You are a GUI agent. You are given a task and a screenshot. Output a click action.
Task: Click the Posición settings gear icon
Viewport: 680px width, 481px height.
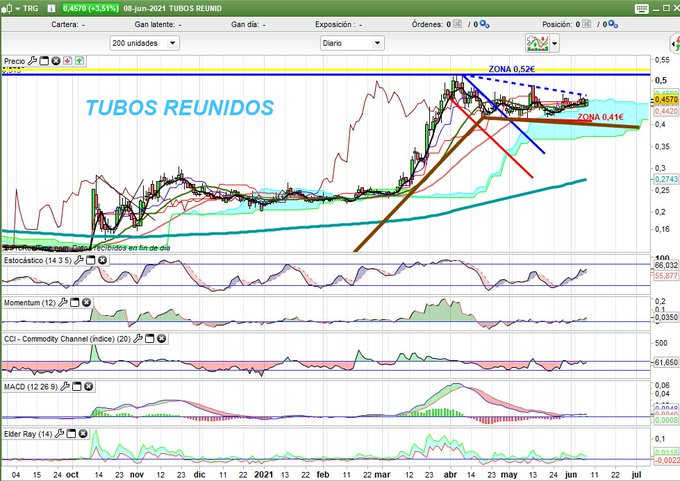pyautogui.click(x=613, y=25)
